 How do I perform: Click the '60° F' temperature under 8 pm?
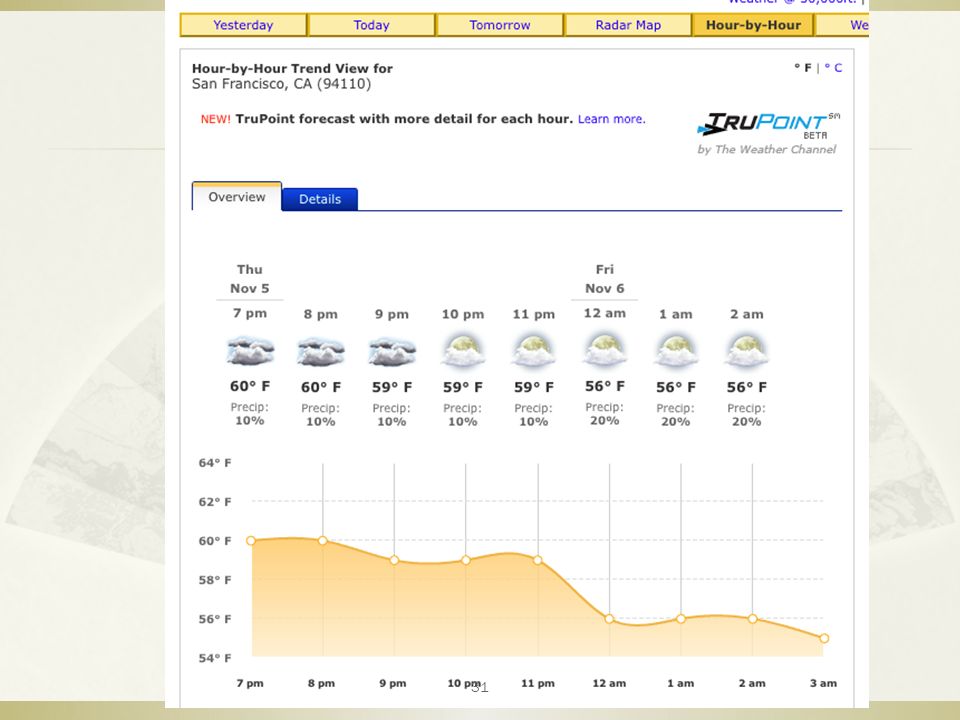tap(321, 387)
